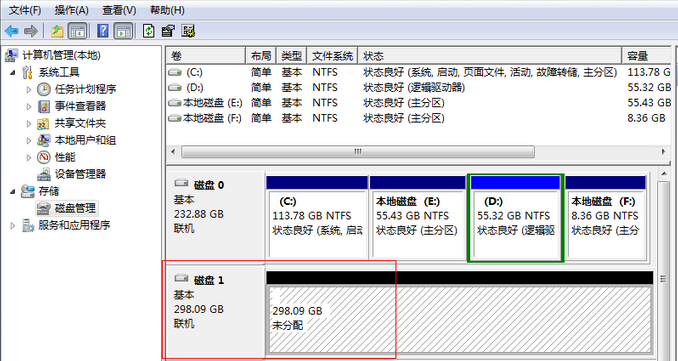Open the blue Help question mark icon

click(x=103, y=31)
